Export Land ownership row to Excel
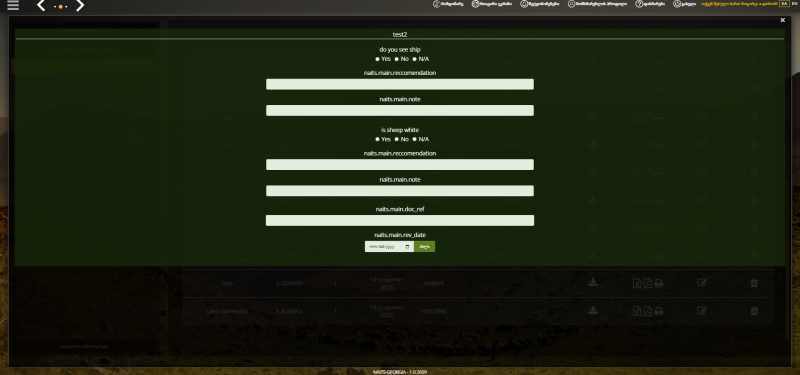800x375 pixels. click(x=637, y=311)
